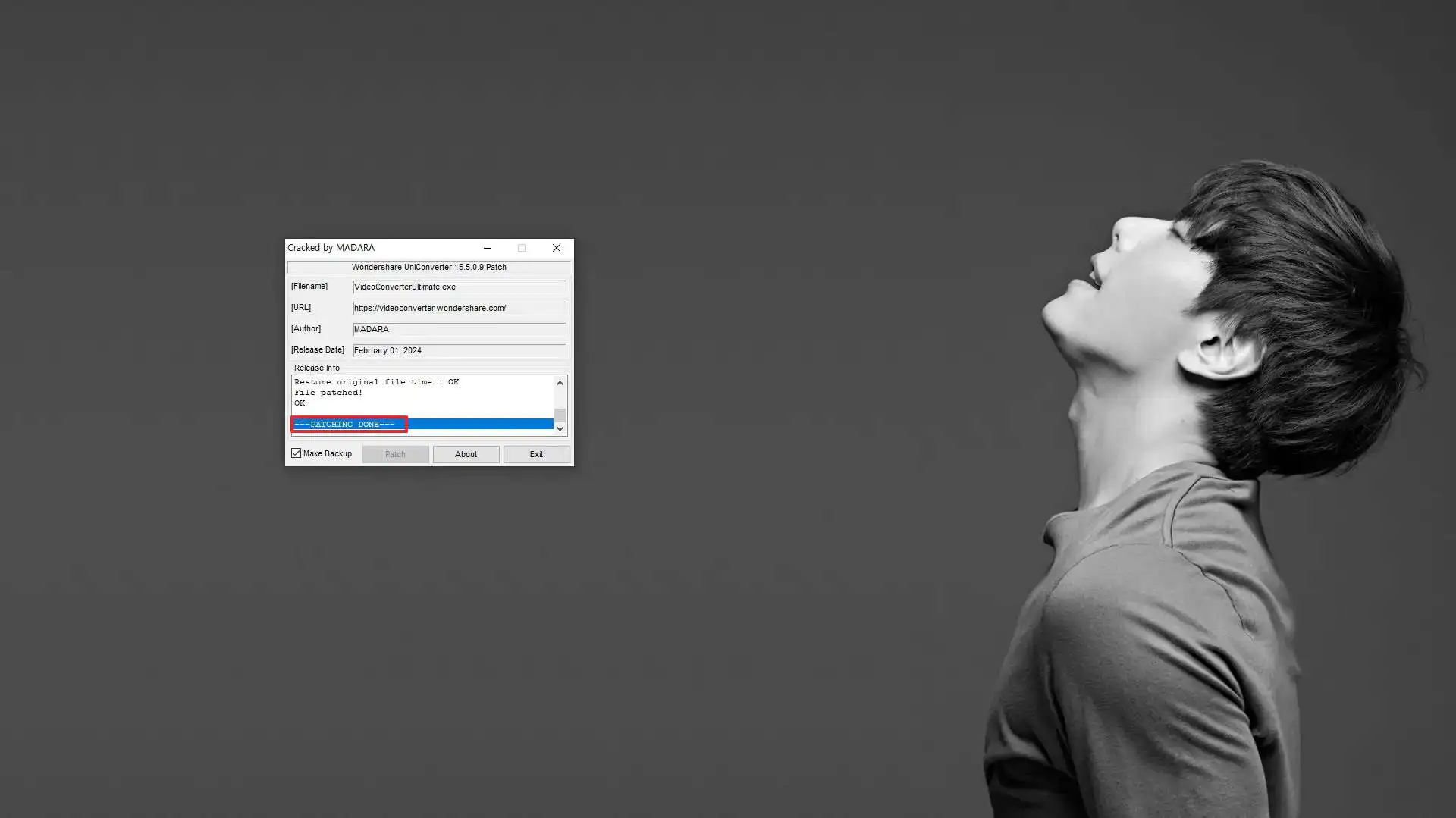
Task: Click the release info scroll up arrow
Action: (x=560, y=383)
